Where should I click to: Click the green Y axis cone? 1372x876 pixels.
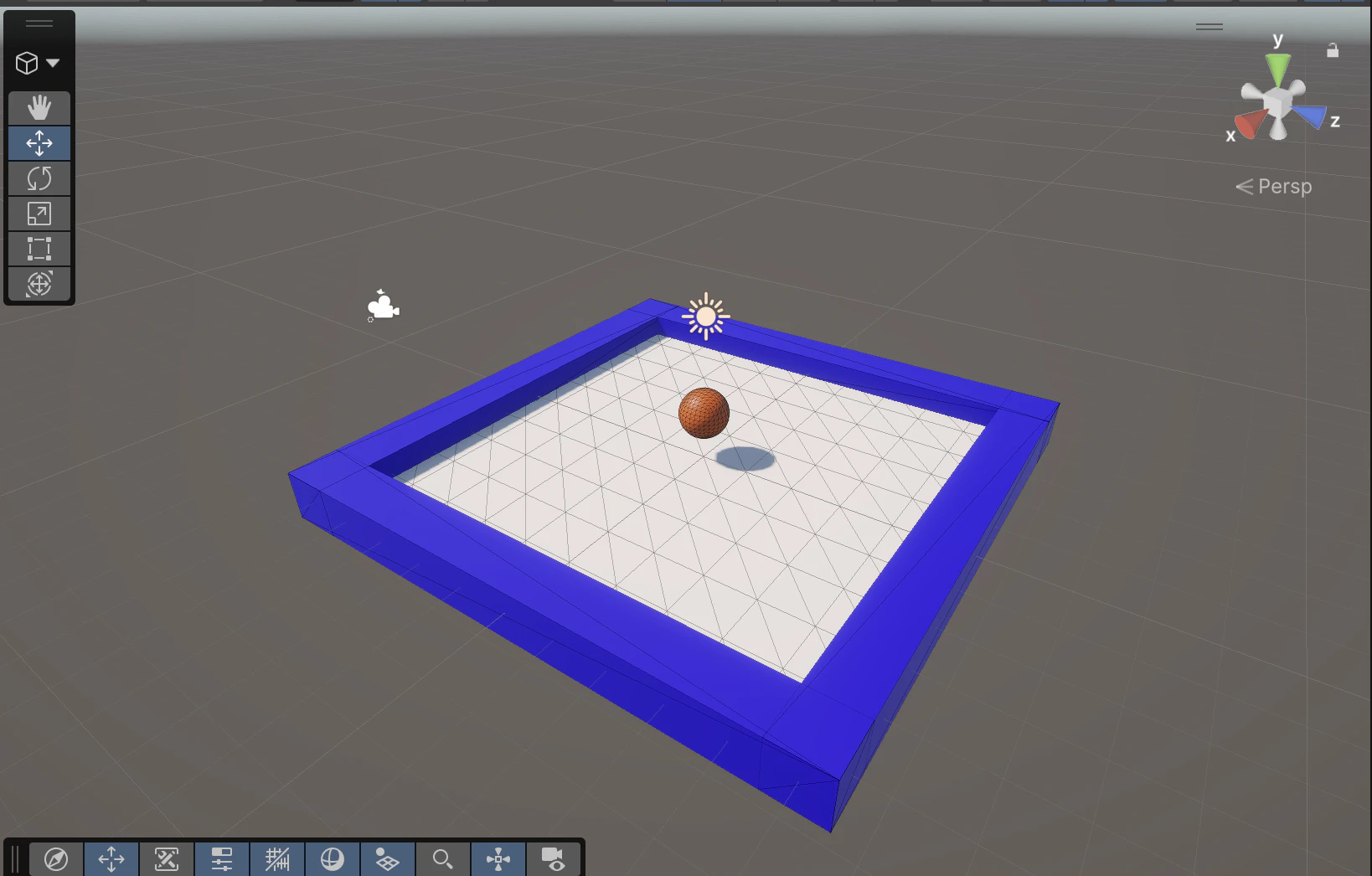1278,68
